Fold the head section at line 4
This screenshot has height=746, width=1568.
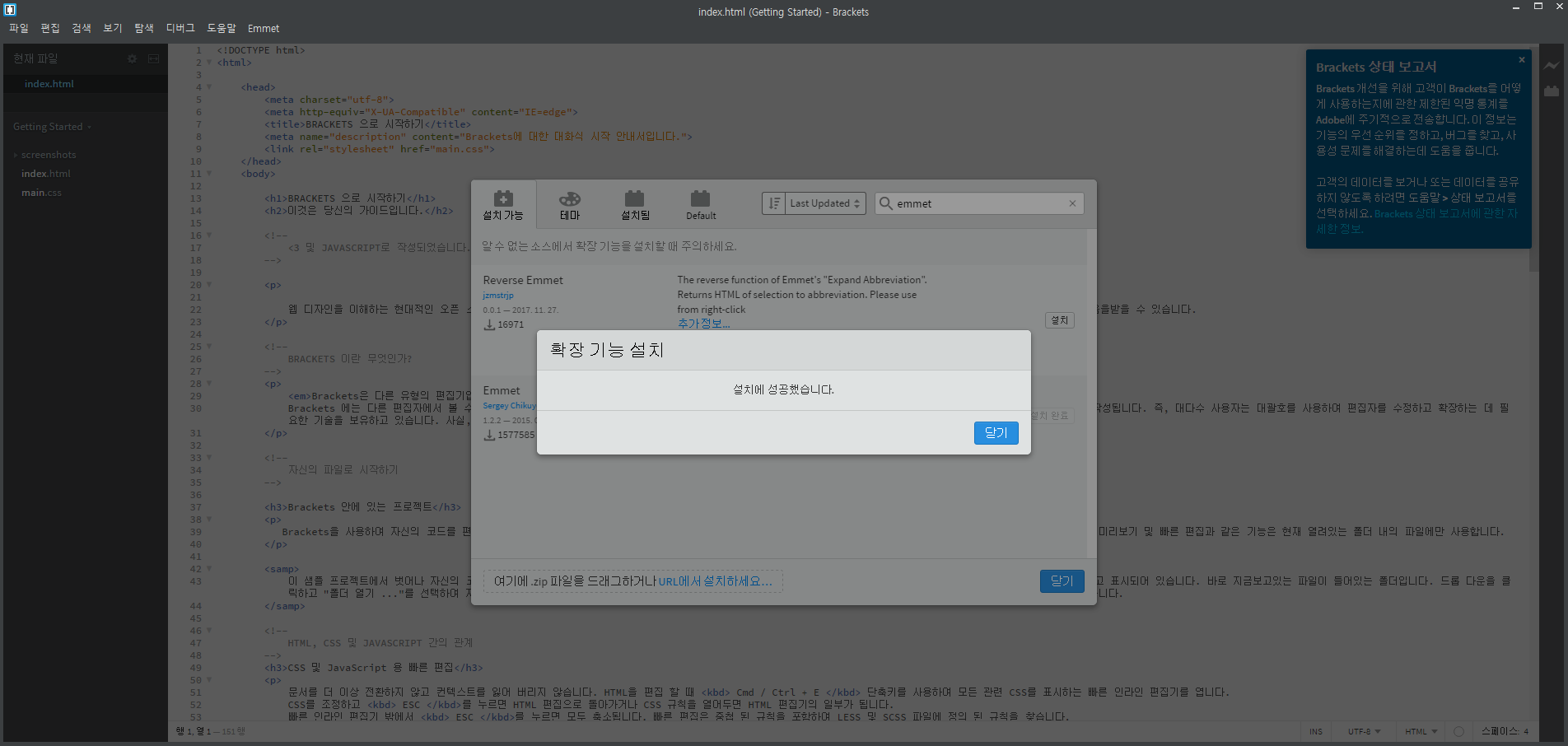click(x=209, y=87)
